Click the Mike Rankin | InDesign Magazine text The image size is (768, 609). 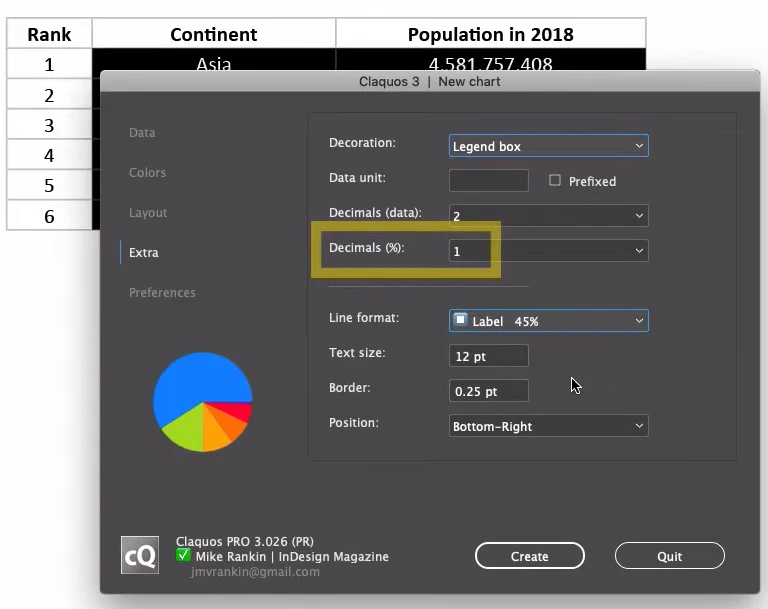pos(292,557)
